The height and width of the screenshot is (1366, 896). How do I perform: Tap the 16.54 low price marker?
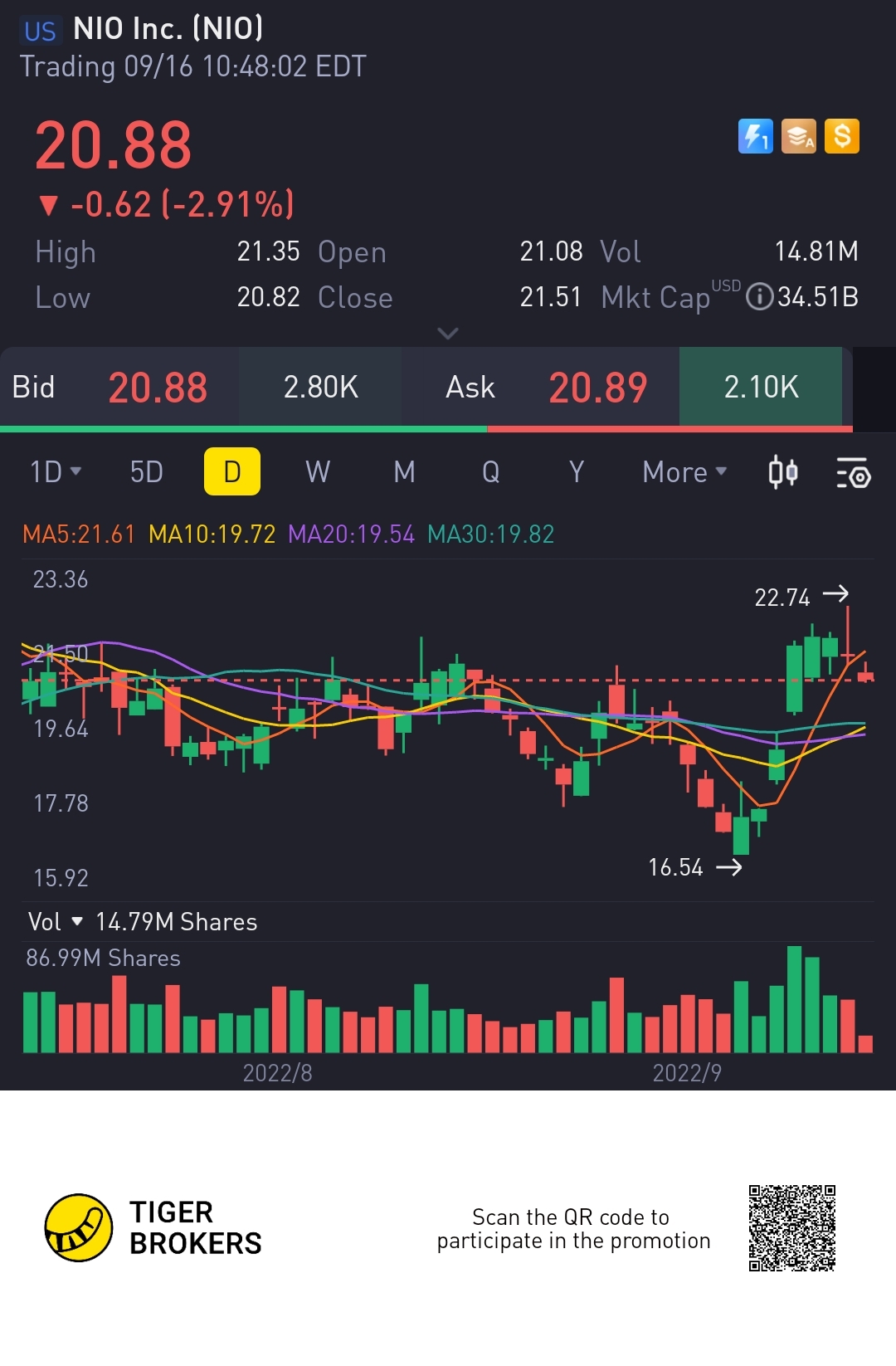[694, 867]
